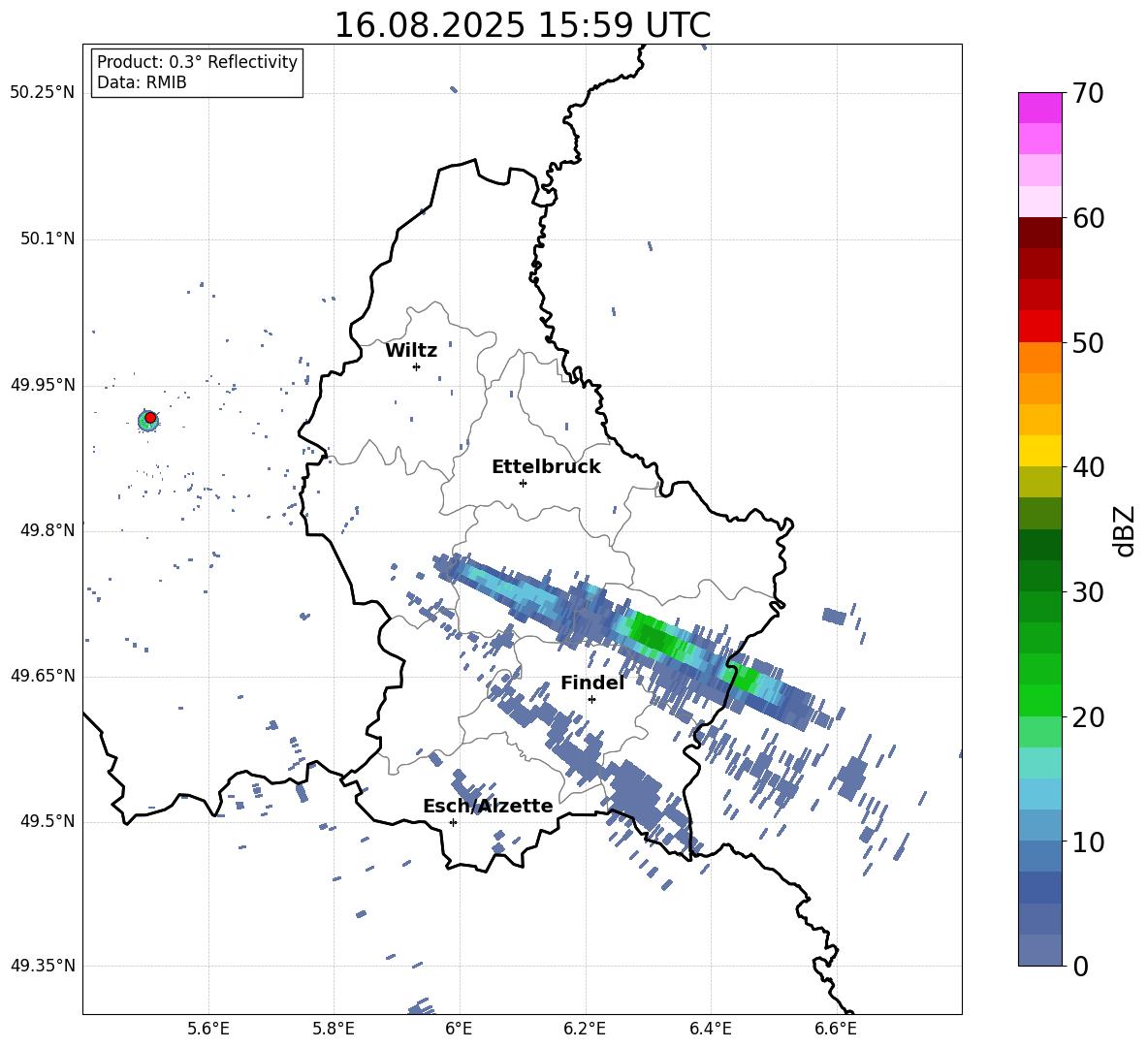The image size is (1148, 1048).
Task: Click the 'Data: RMIB' text
Action: [x=142, y=82]
